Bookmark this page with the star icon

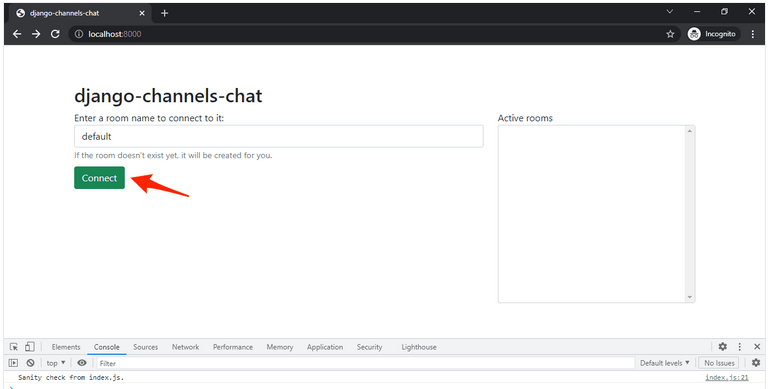click(670, 34)
